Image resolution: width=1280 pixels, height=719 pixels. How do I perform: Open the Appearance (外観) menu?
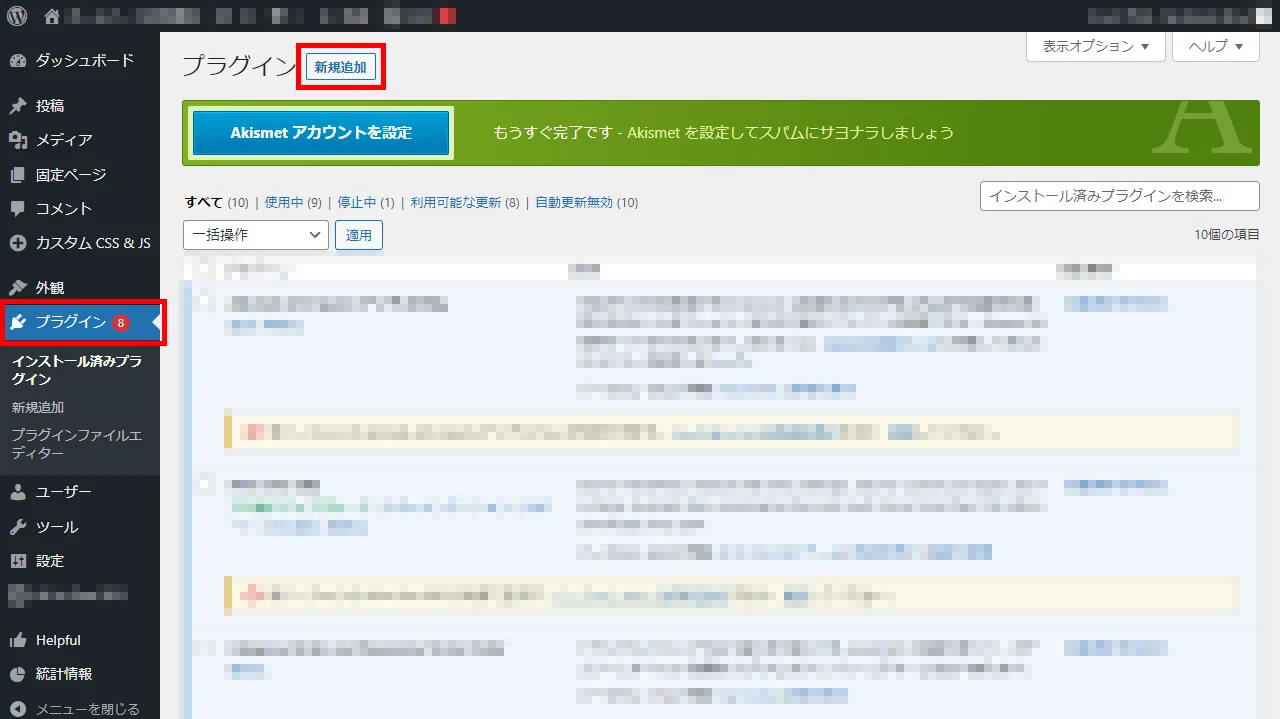tap(50, 287)
